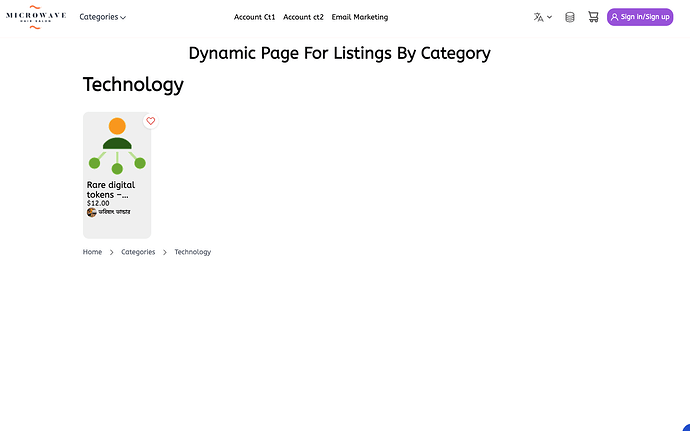Image resolution: width=690 pixels, height=431 pixels.
Task: Click the Technology breadcrumb link
Action: click(193, 252)
